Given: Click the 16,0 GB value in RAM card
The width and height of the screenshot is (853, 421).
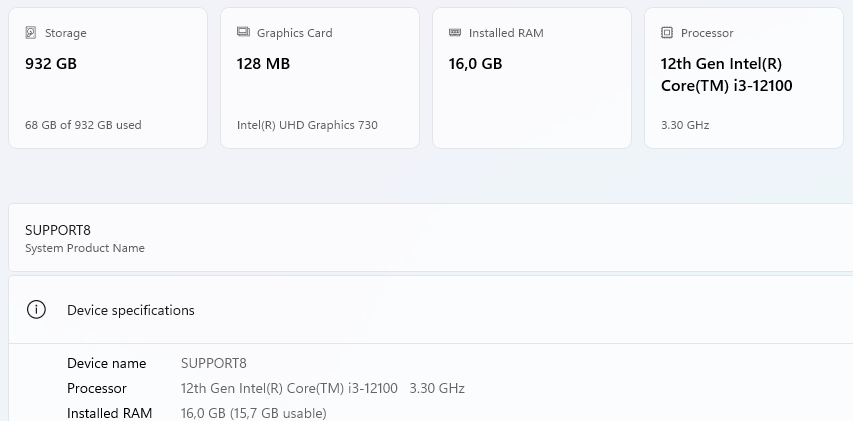Looking at the screenshot, I should 475,64.
